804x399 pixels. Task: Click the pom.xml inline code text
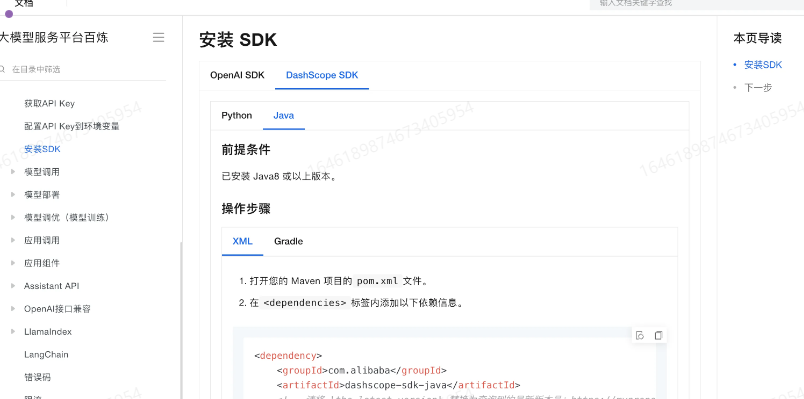tap(377, 281)
